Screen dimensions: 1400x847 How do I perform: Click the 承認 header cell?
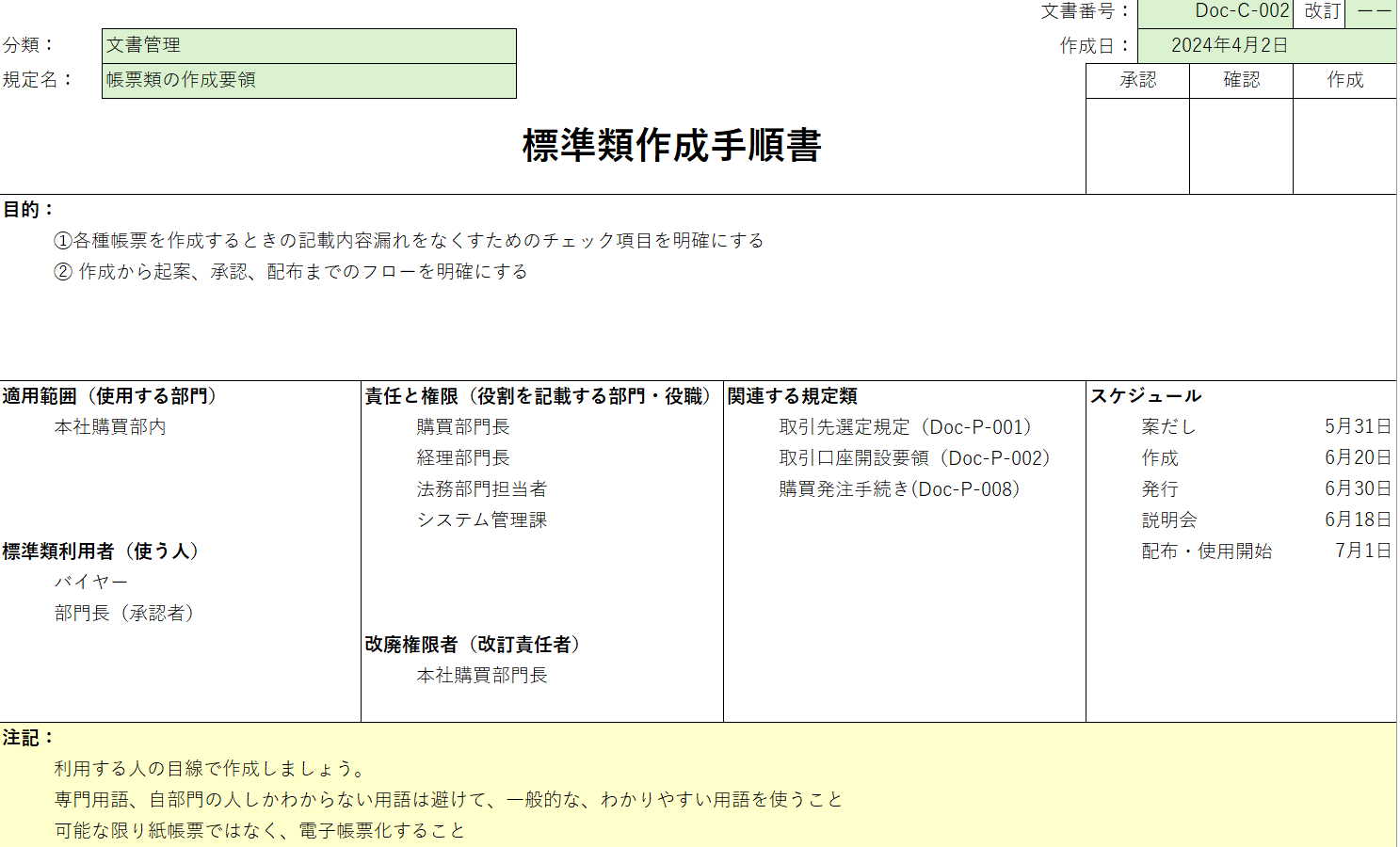coord(1137,80)
